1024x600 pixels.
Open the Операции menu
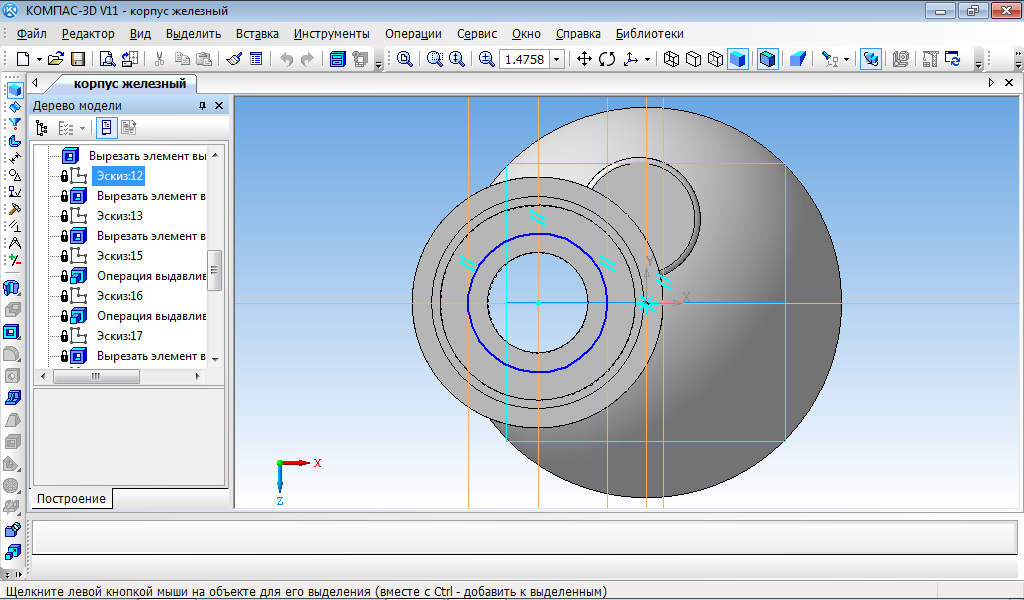(x=413, y=33)
